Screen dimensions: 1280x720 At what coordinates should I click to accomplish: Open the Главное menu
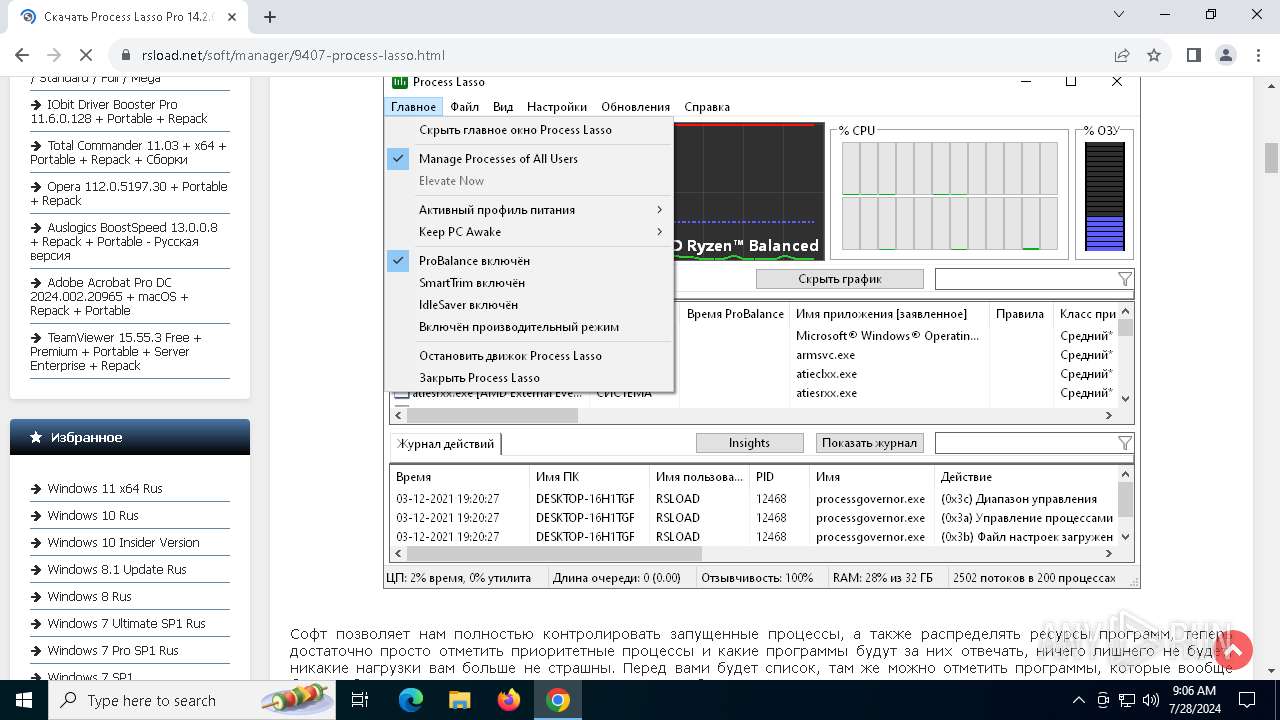pos(413,107)
